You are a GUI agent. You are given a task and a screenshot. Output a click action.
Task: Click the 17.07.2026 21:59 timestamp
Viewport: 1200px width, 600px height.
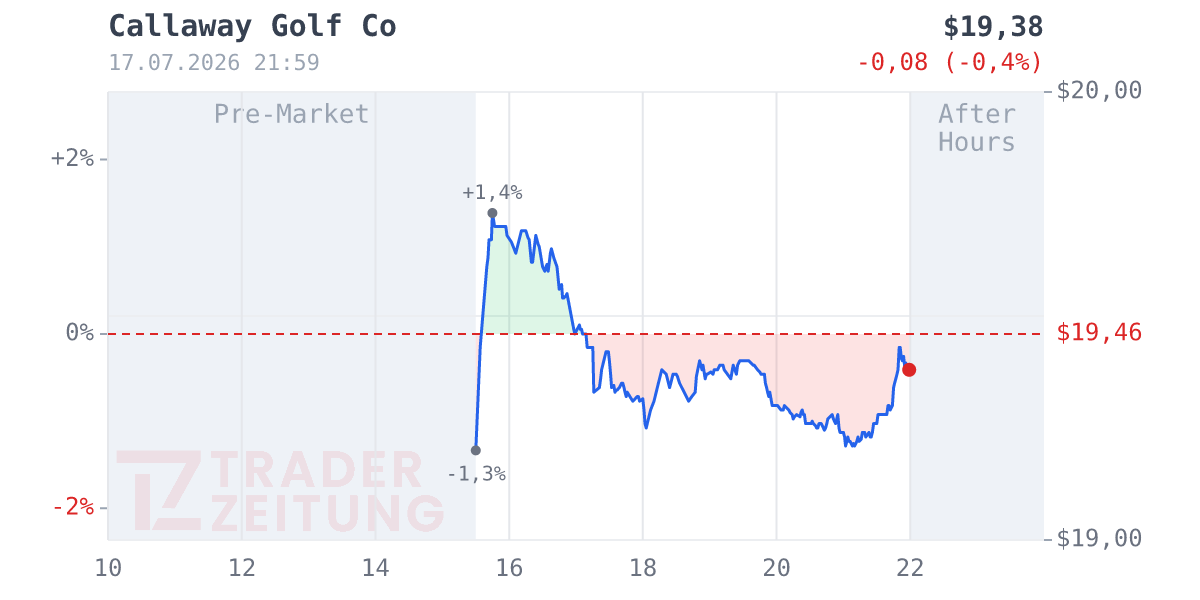click(x=214, y=63)
